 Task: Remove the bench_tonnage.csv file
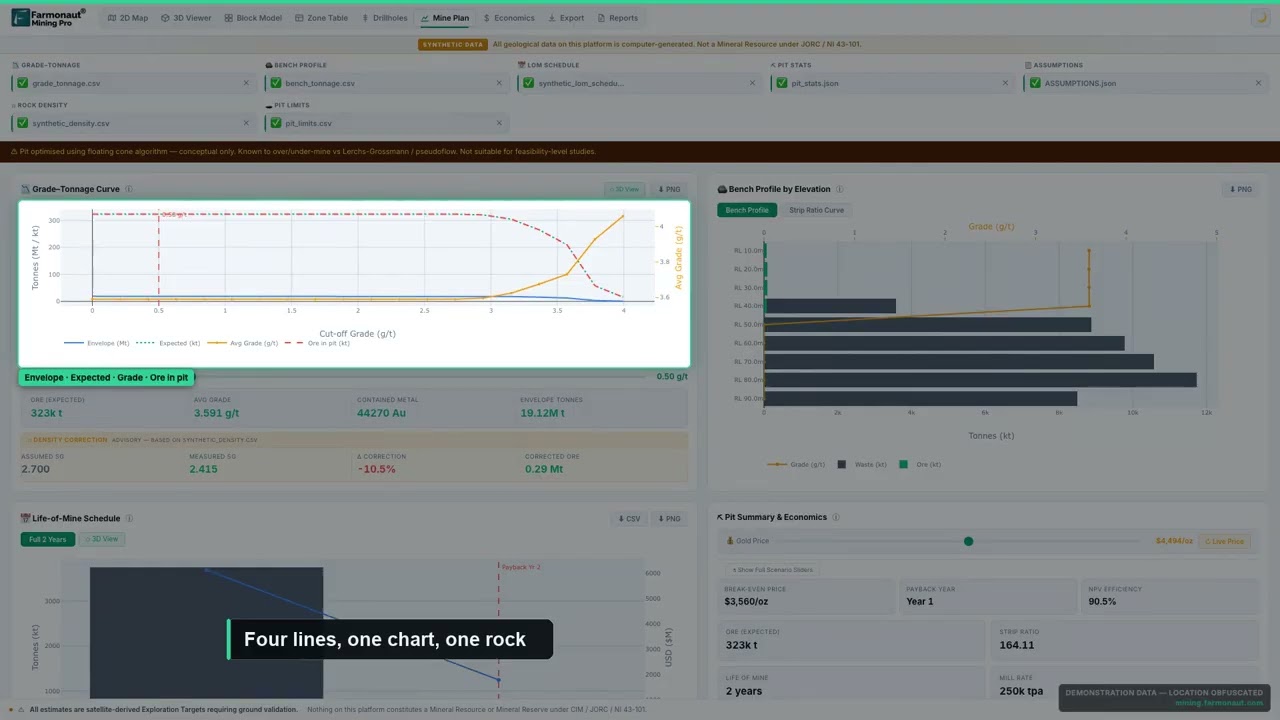499,83
